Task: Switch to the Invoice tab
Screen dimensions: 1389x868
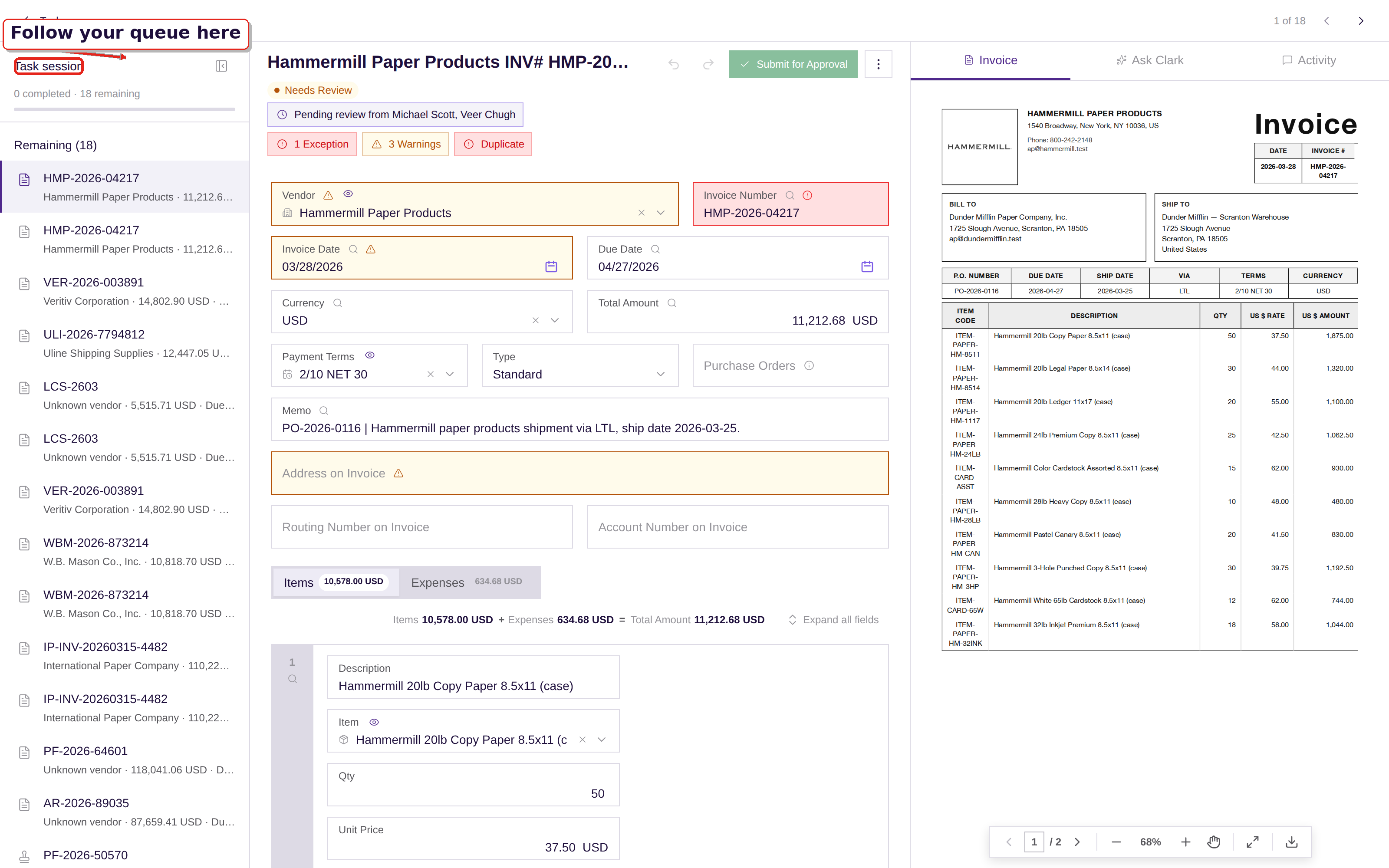Action: tap(991, 60)
